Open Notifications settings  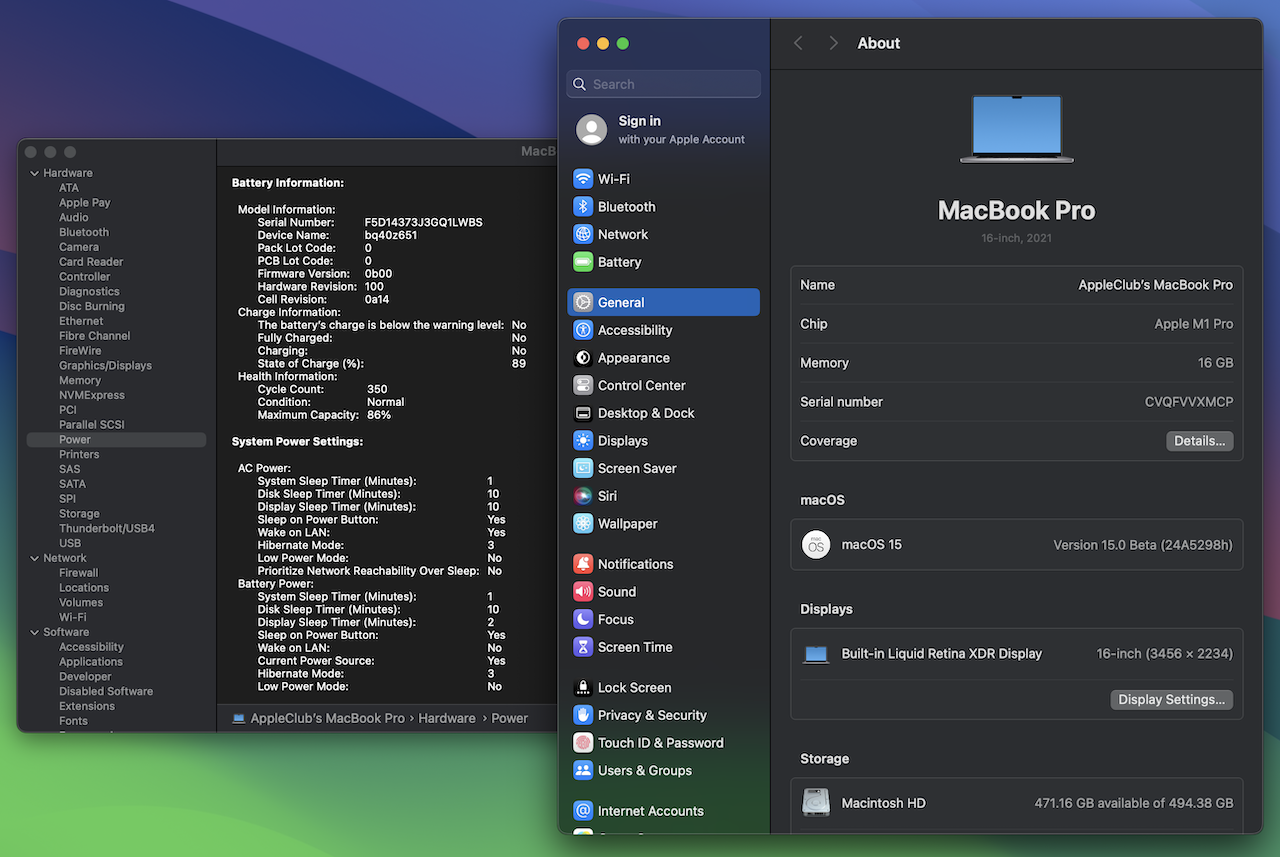[x=663, y=564]
